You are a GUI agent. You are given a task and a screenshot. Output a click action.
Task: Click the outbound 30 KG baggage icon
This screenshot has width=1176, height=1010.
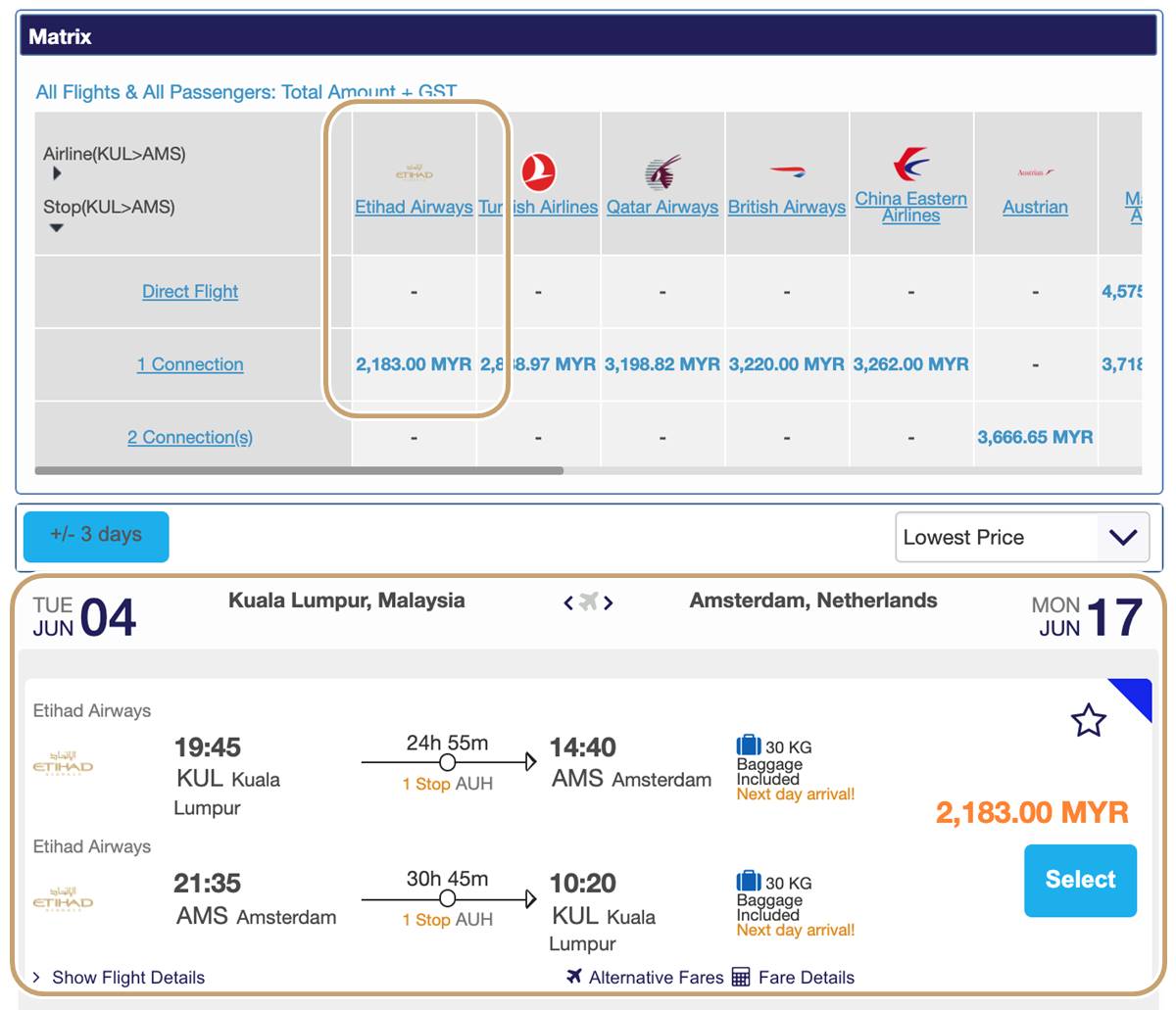pos(749,745)
